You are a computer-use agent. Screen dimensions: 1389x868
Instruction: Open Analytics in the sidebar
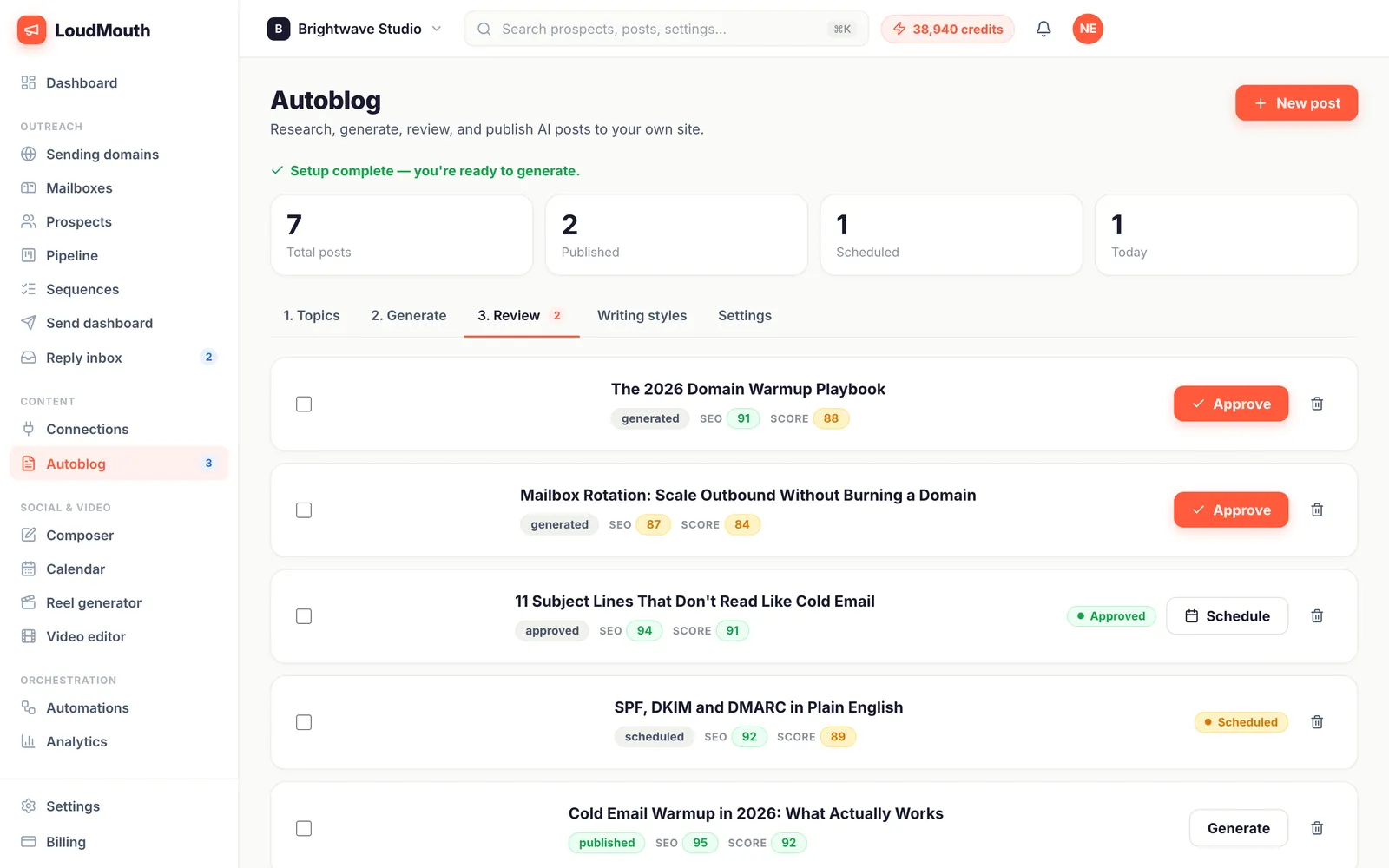119,741
